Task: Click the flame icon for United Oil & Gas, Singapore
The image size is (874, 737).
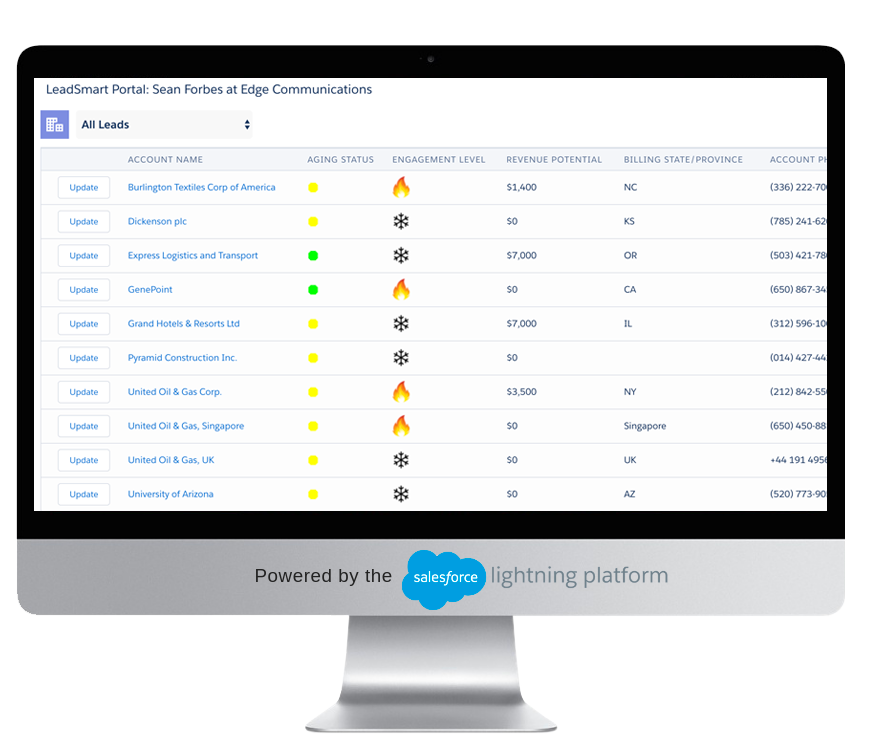Action: pyautogui.click(x=401, y=426)
